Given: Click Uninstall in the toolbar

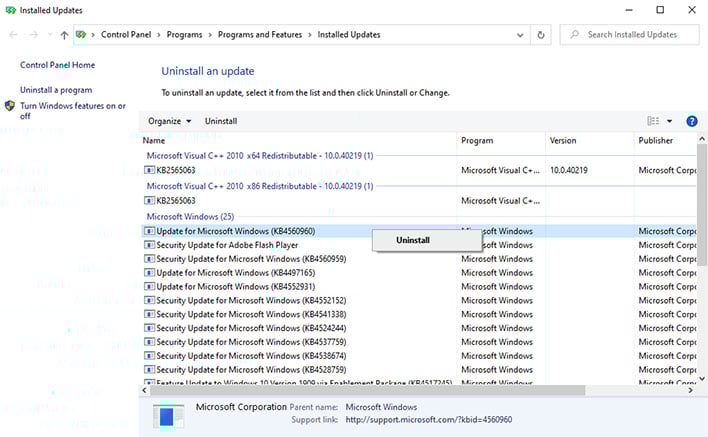Looking at the screenshot, I should (221, 121).
